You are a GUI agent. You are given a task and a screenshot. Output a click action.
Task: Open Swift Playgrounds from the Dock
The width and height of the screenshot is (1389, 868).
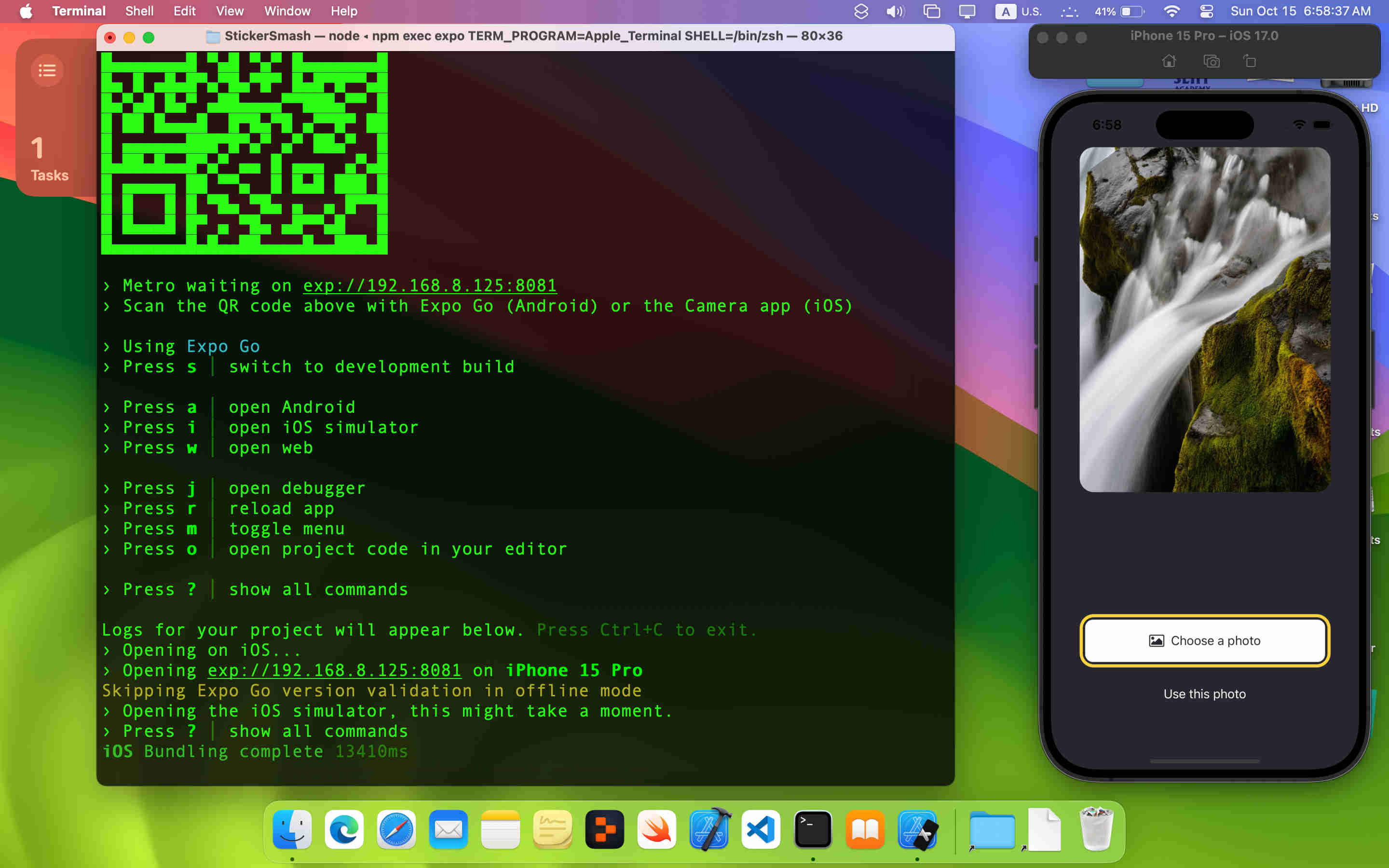pyautogui.click(x=656, y=829)
